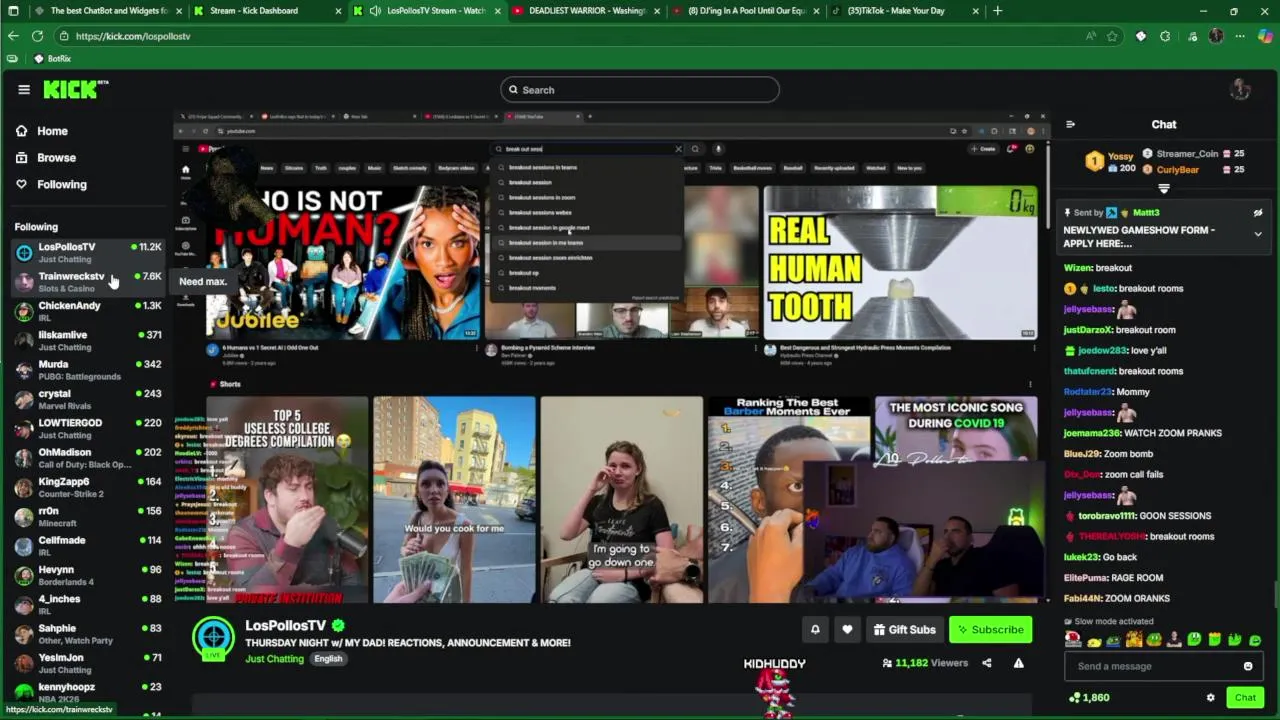Hide the pinned message in chat
The image size is (1280, 720).
point(1258,213)
